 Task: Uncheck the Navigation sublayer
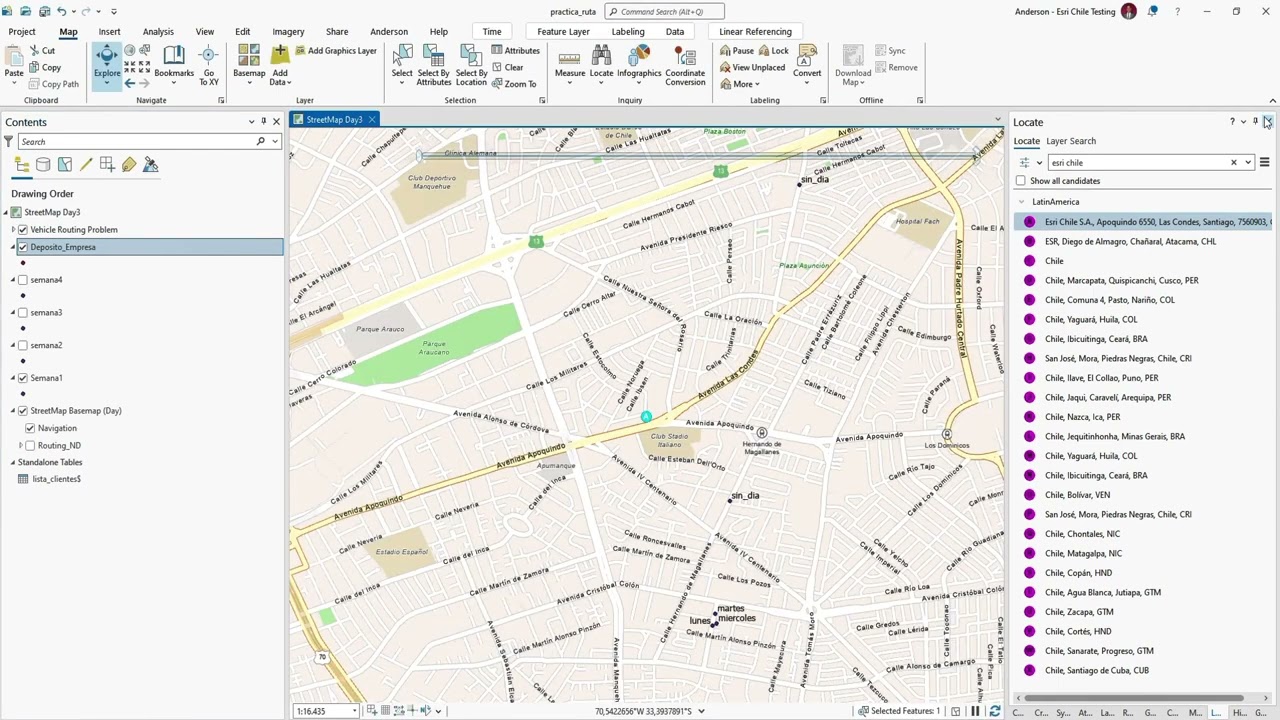click(30, 428)
